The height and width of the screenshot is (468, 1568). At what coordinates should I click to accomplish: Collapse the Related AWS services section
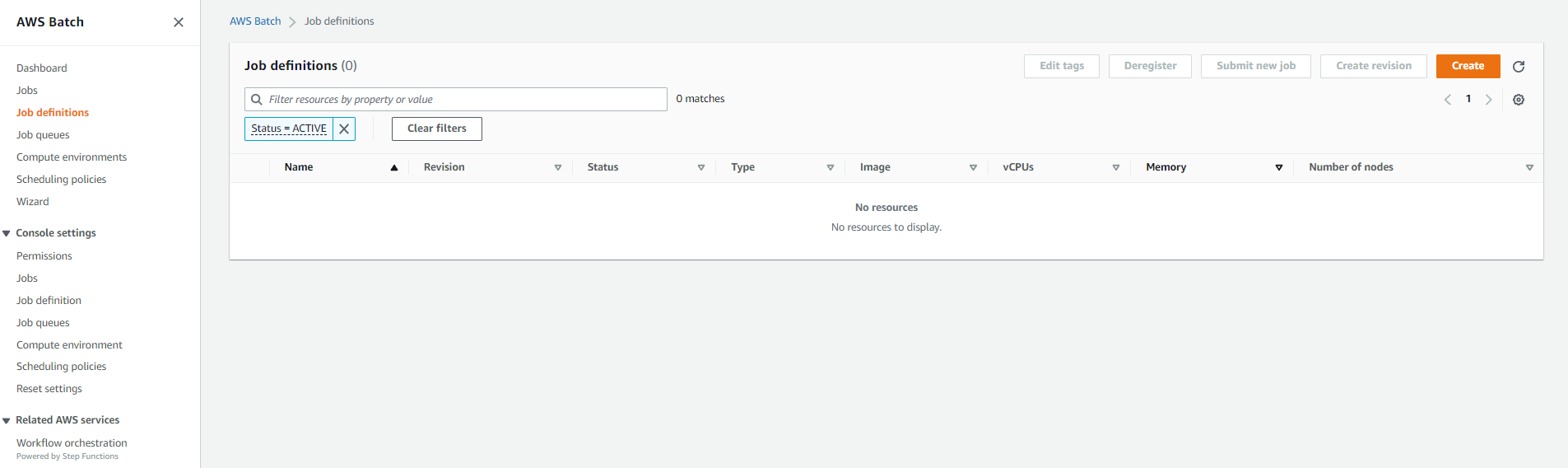[x=7, y=420]
